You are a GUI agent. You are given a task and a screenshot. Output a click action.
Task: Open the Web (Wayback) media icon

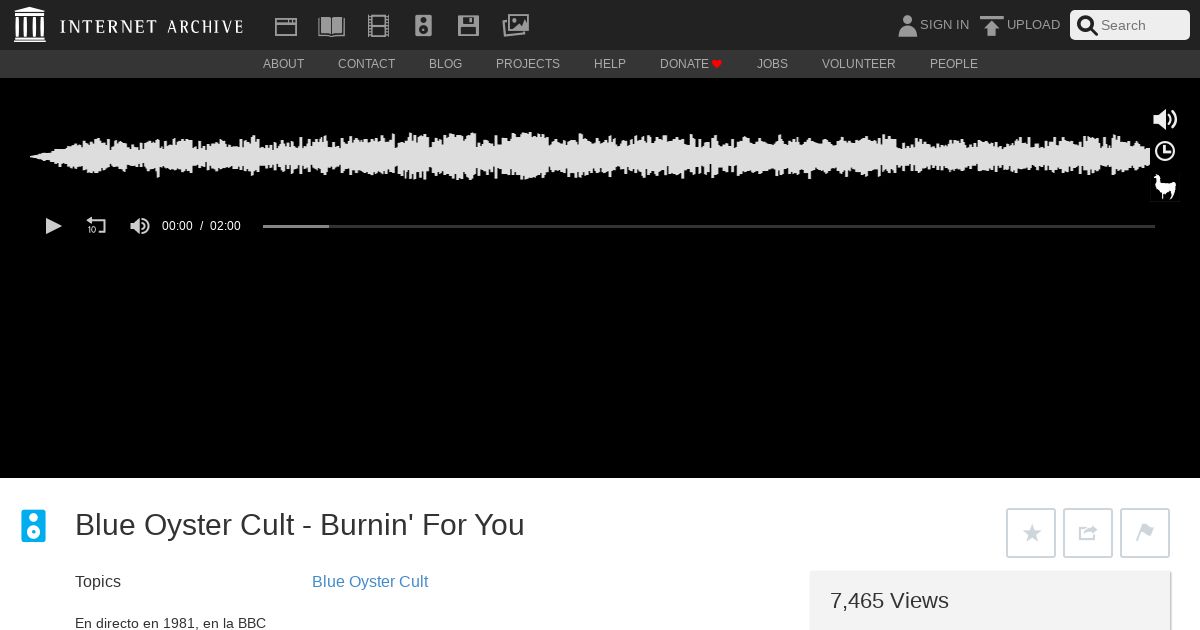point(286,26)
